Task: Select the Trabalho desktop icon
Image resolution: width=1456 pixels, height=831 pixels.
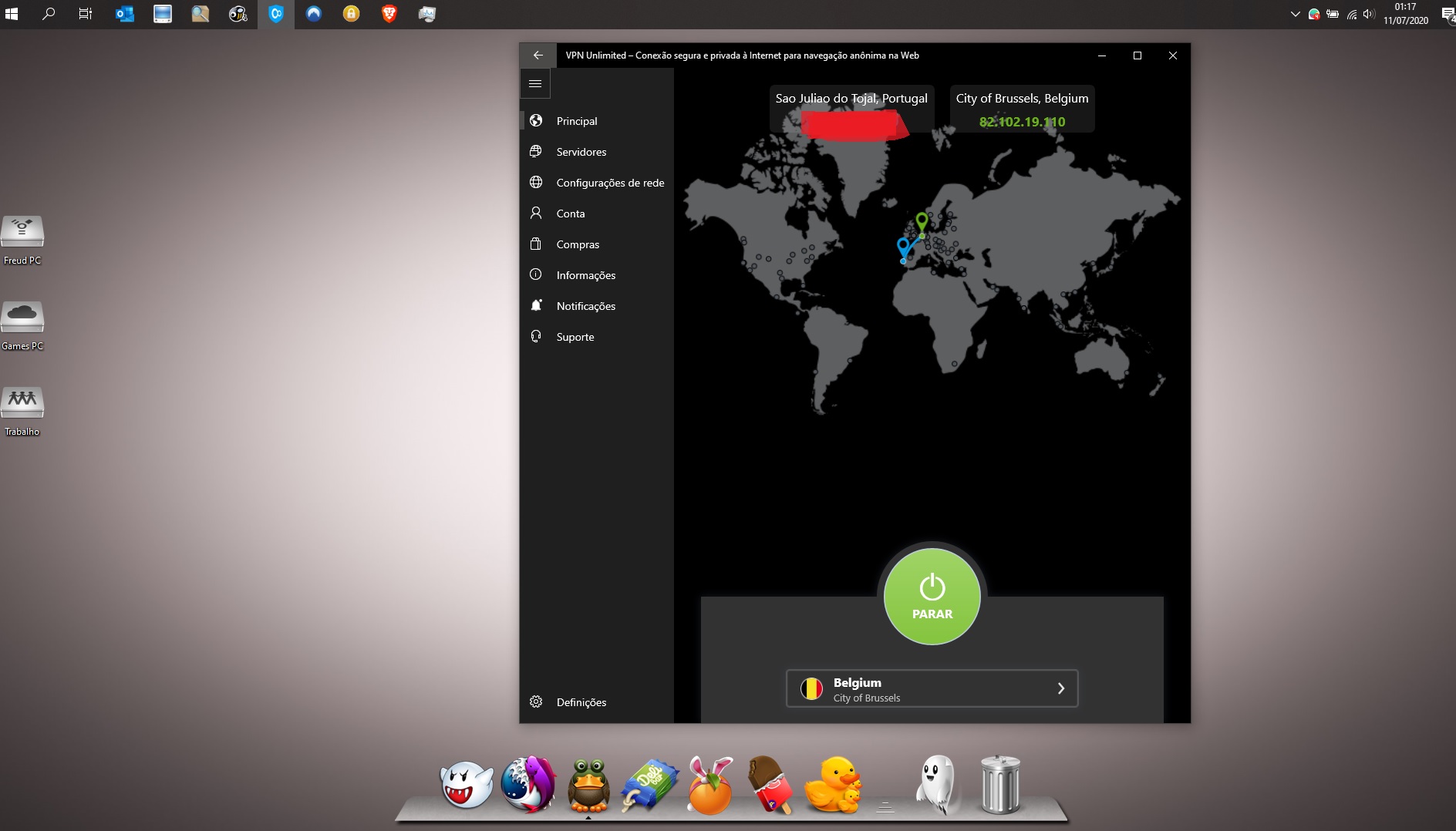Action: [x=22, y=412]
